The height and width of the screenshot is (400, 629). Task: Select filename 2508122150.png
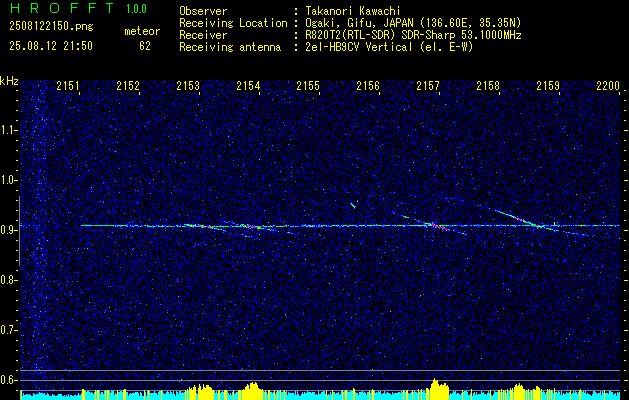pos(51,26)
